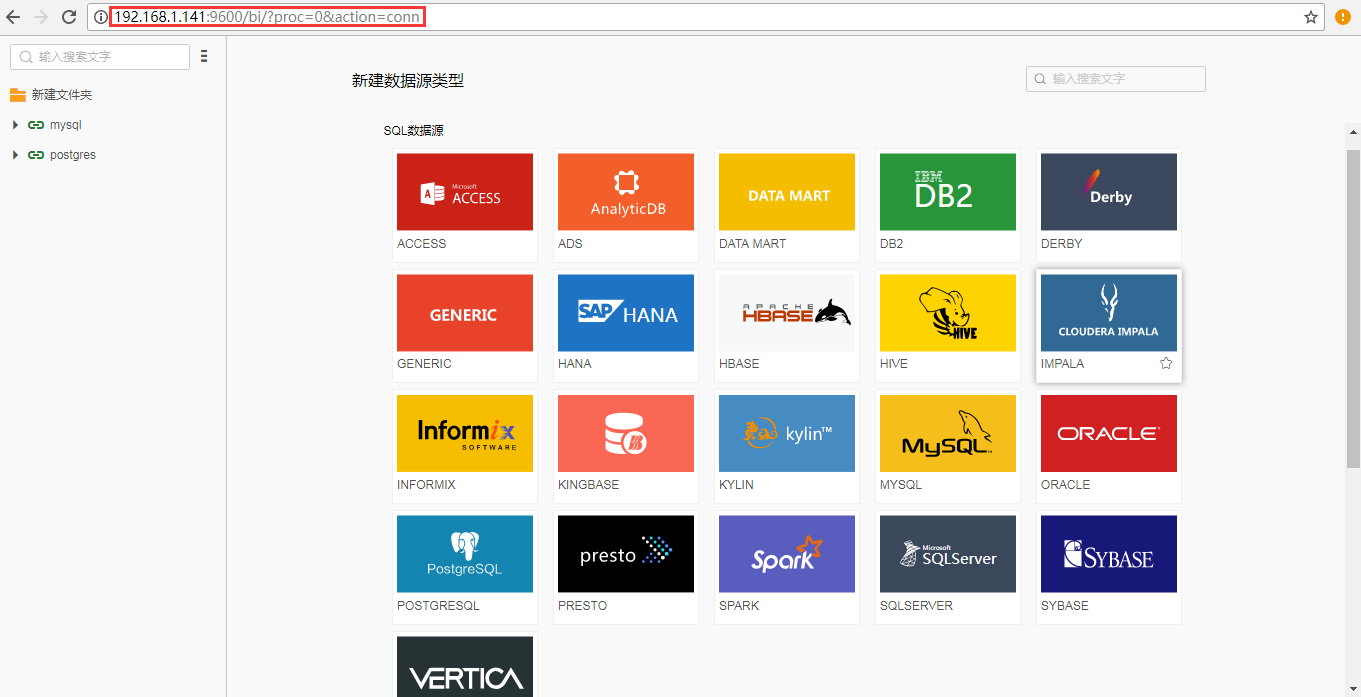1361x697 pixels.
Task: Focus the data source type search box
Action: point(1116,79)
